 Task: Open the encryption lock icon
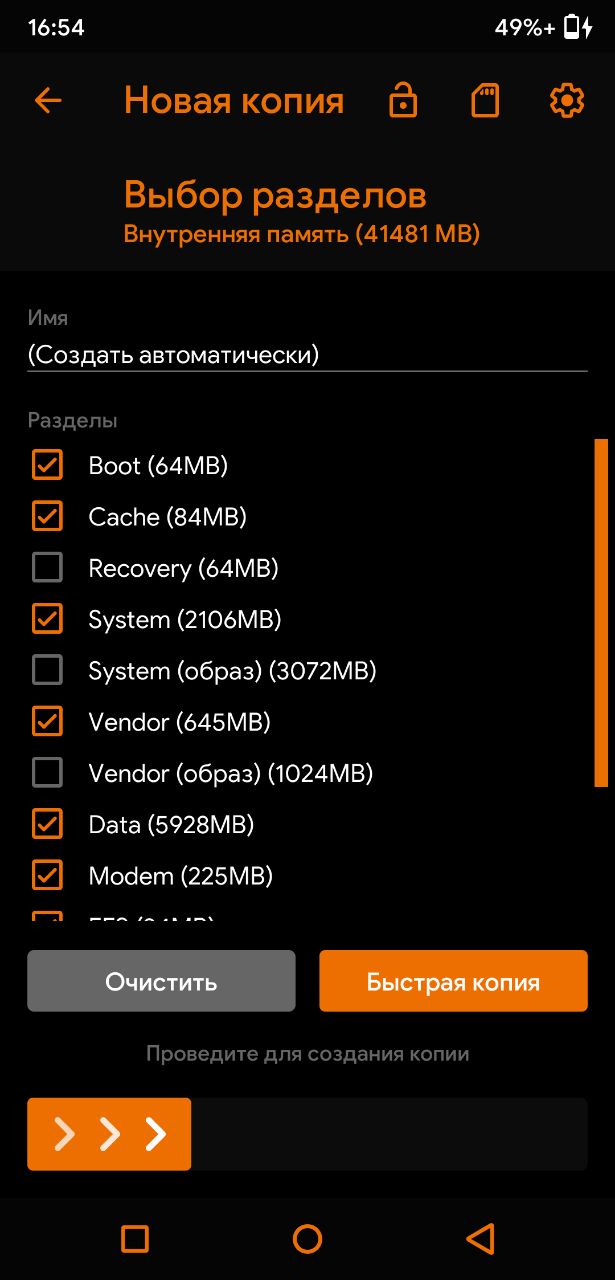[x=403, y=101]
